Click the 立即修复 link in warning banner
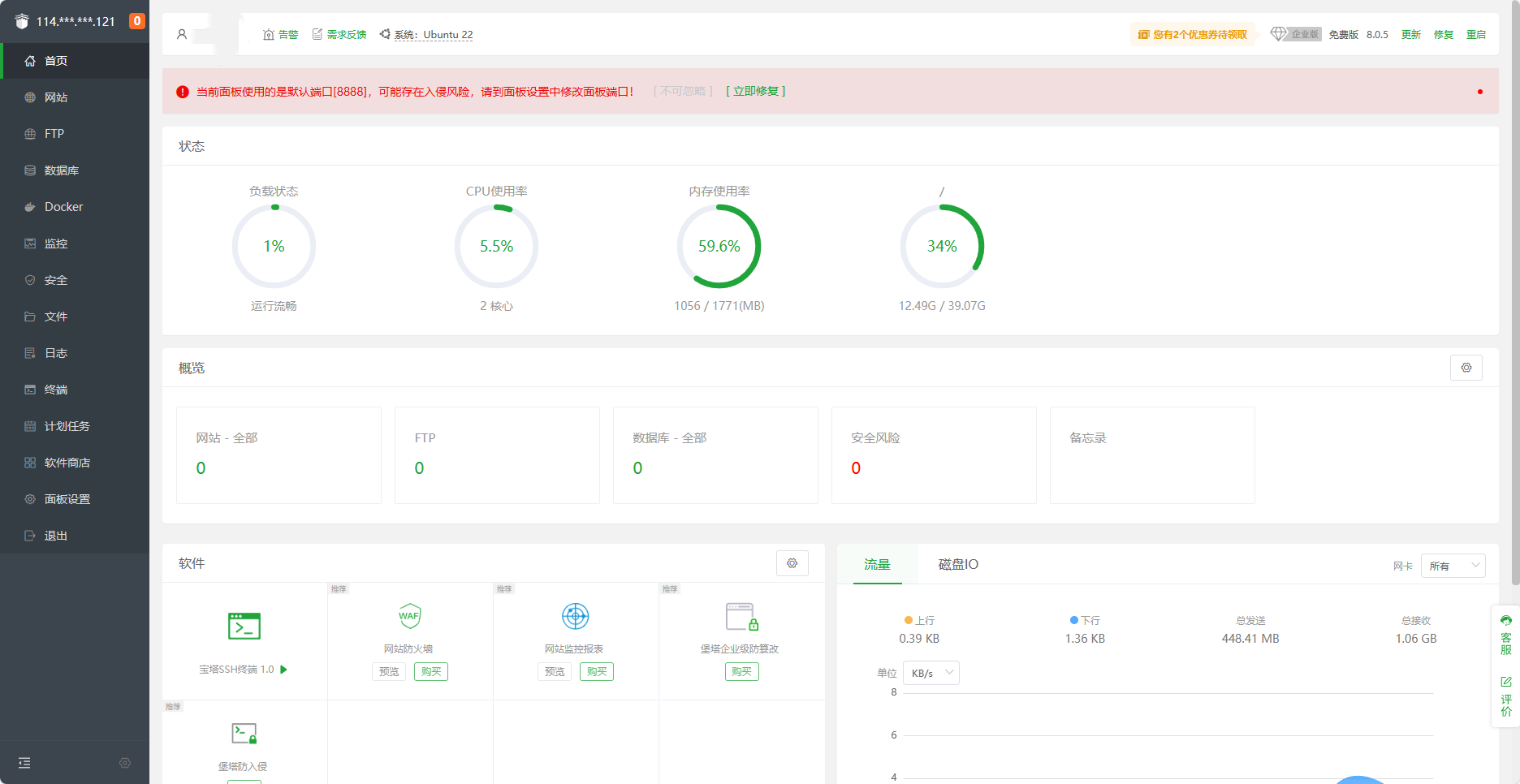 click(755, 91)
